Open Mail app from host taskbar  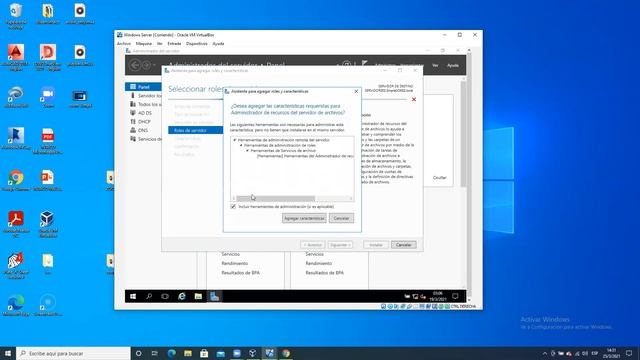pos(220,353)
